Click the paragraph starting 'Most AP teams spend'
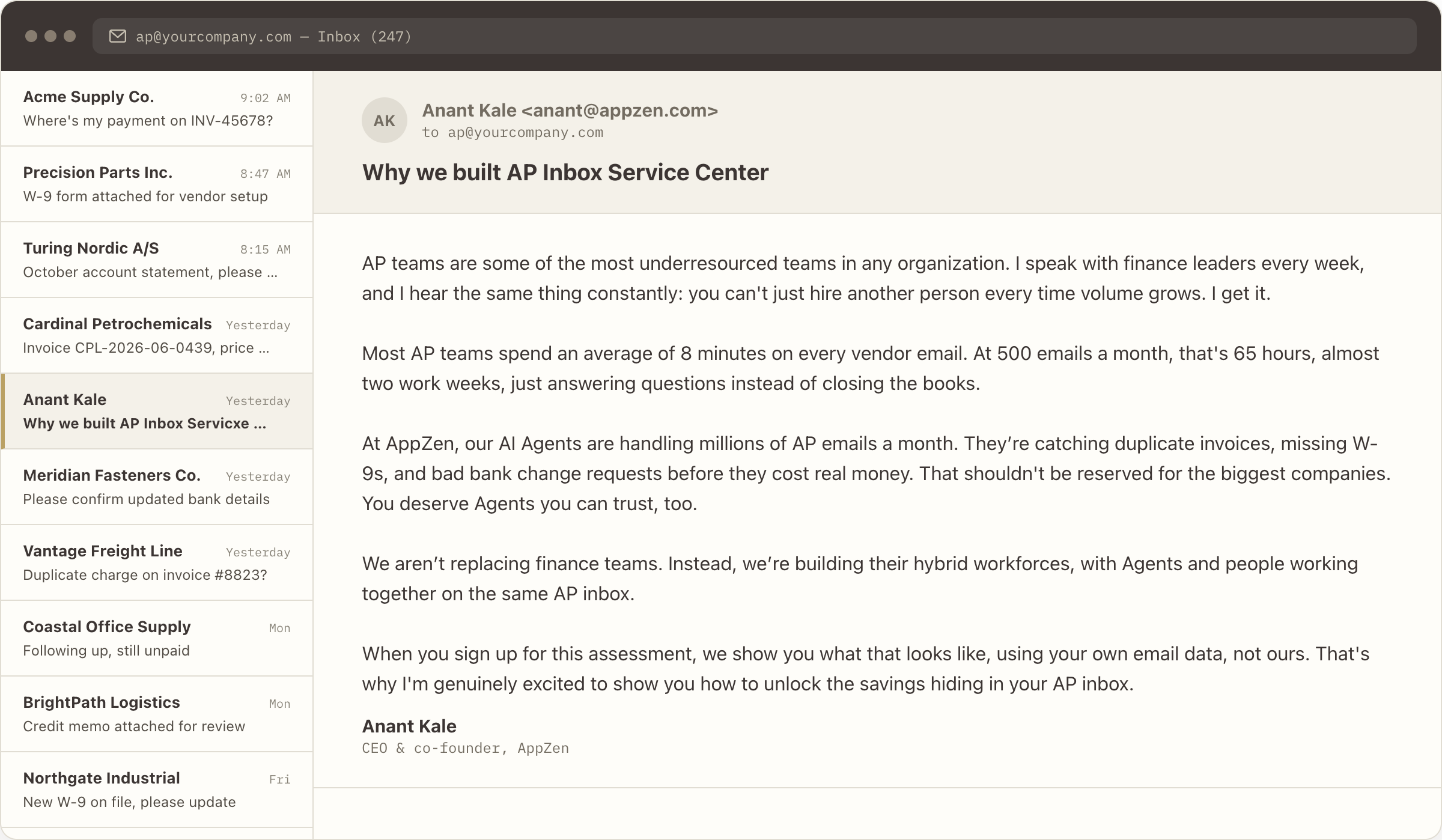 pos(870,368)
